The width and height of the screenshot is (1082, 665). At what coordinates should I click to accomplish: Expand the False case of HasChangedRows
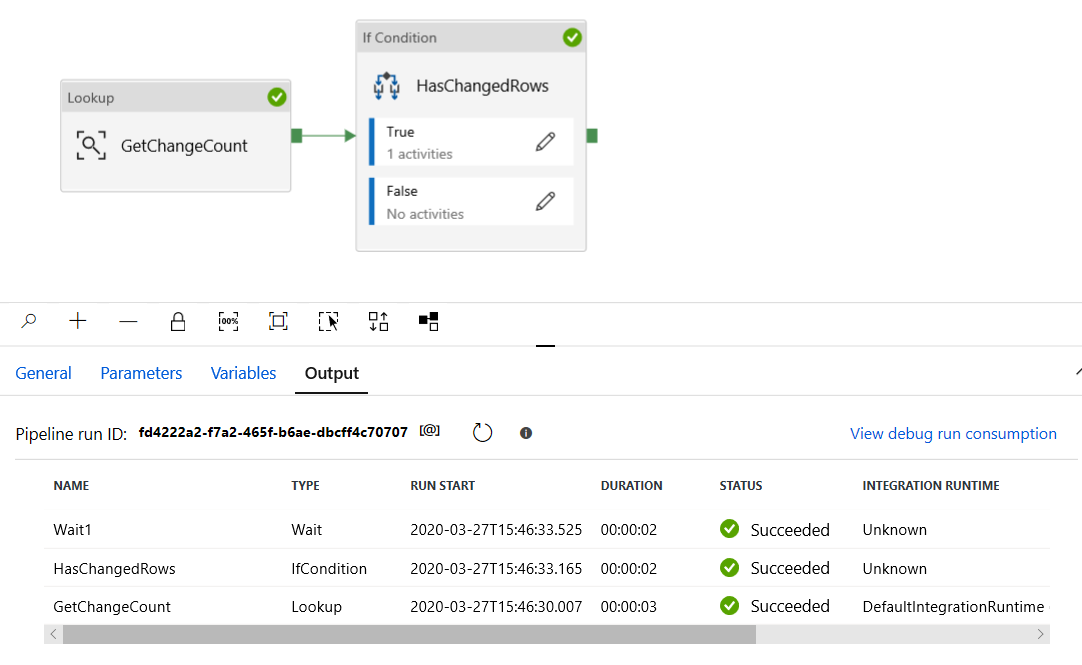[545, 200]
